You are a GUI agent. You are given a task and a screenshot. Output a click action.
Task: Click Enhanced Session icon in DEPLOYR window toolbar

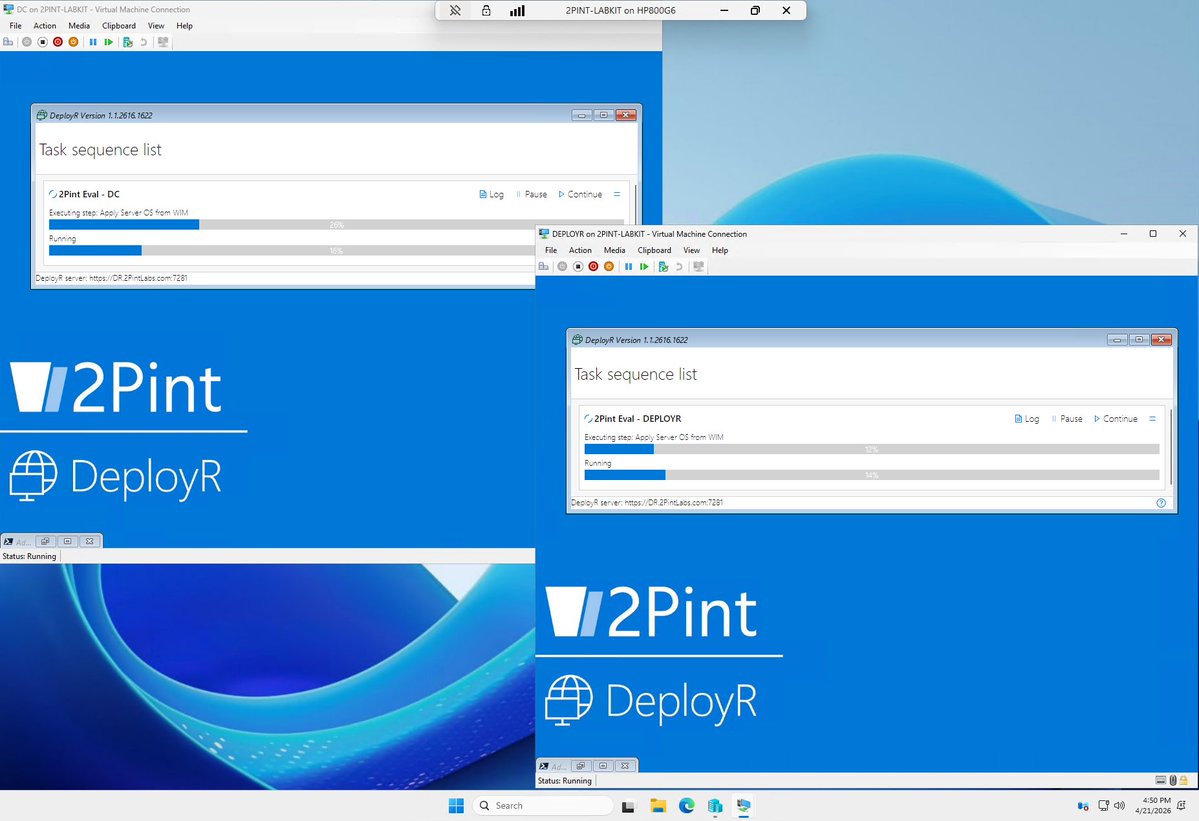click(x=698, y=267)
